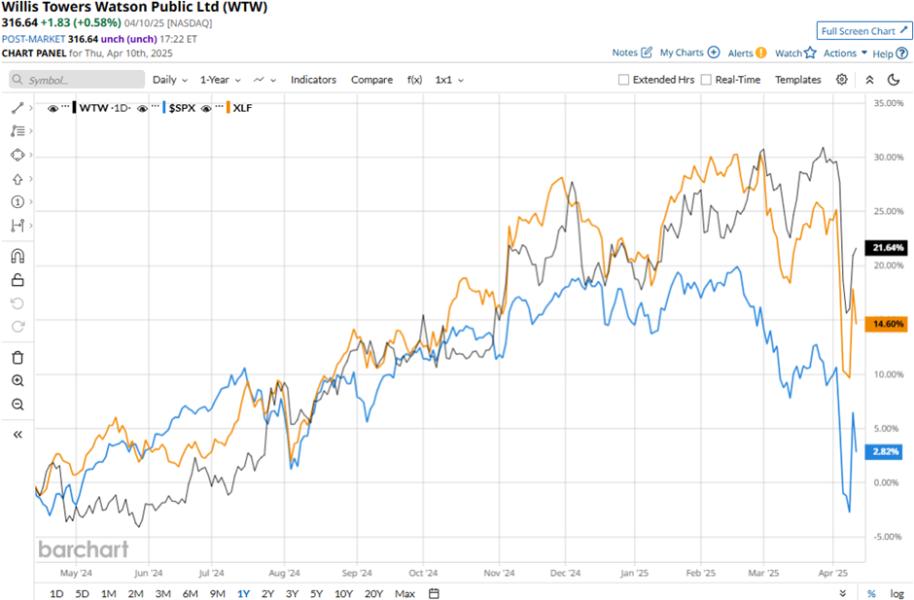Select the 1D range tab
The height and width of the screenshot is (600, 914).
[57, 594]
